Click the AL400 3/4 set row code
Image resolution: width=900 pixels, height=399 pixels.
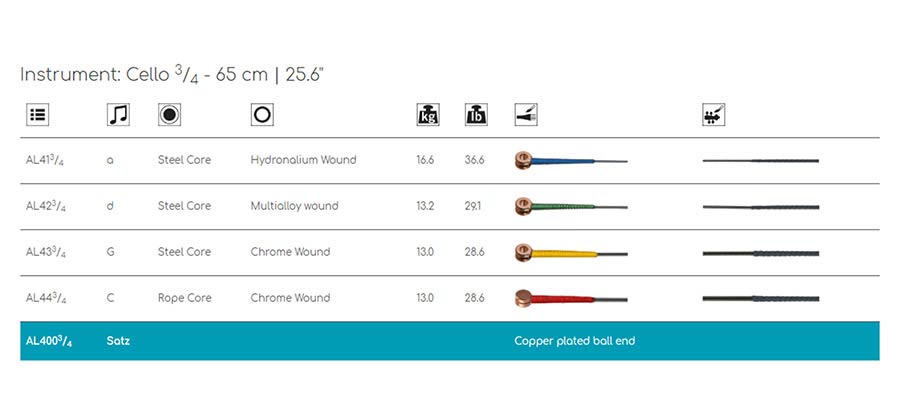coord(49,341)
